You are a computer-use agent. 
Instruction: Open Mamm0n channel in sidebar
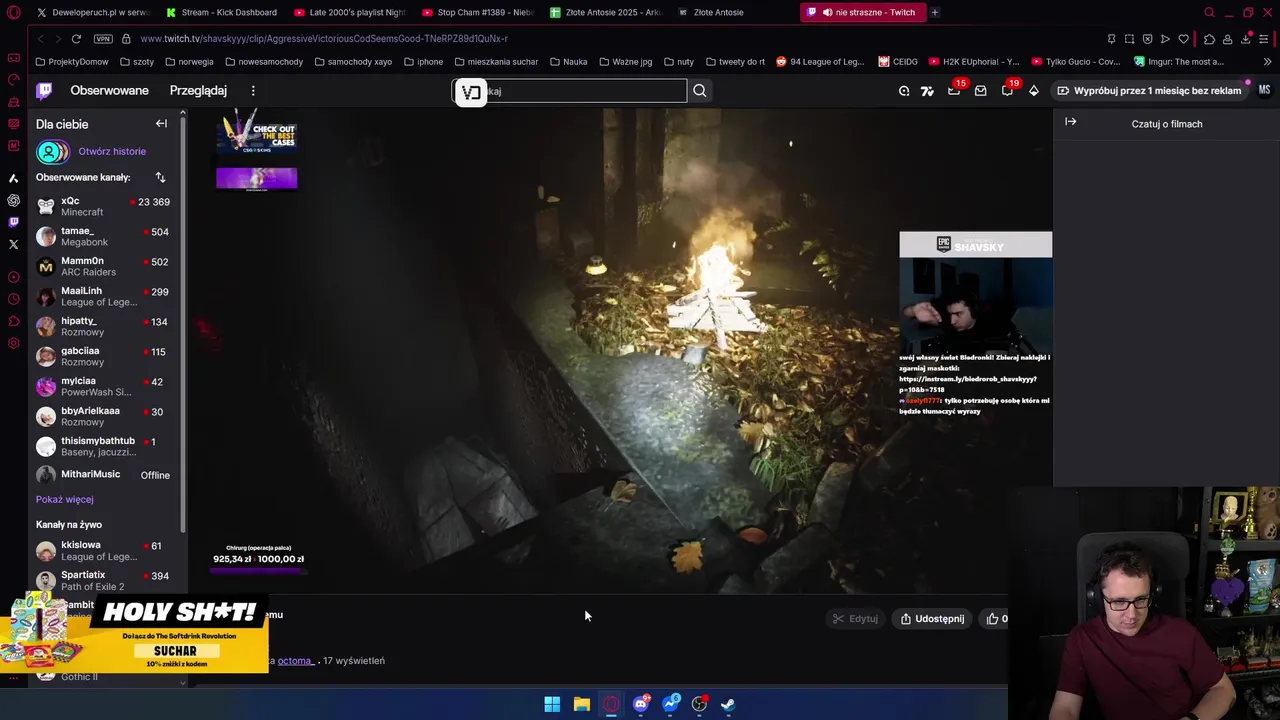click(x=103, y=266)
